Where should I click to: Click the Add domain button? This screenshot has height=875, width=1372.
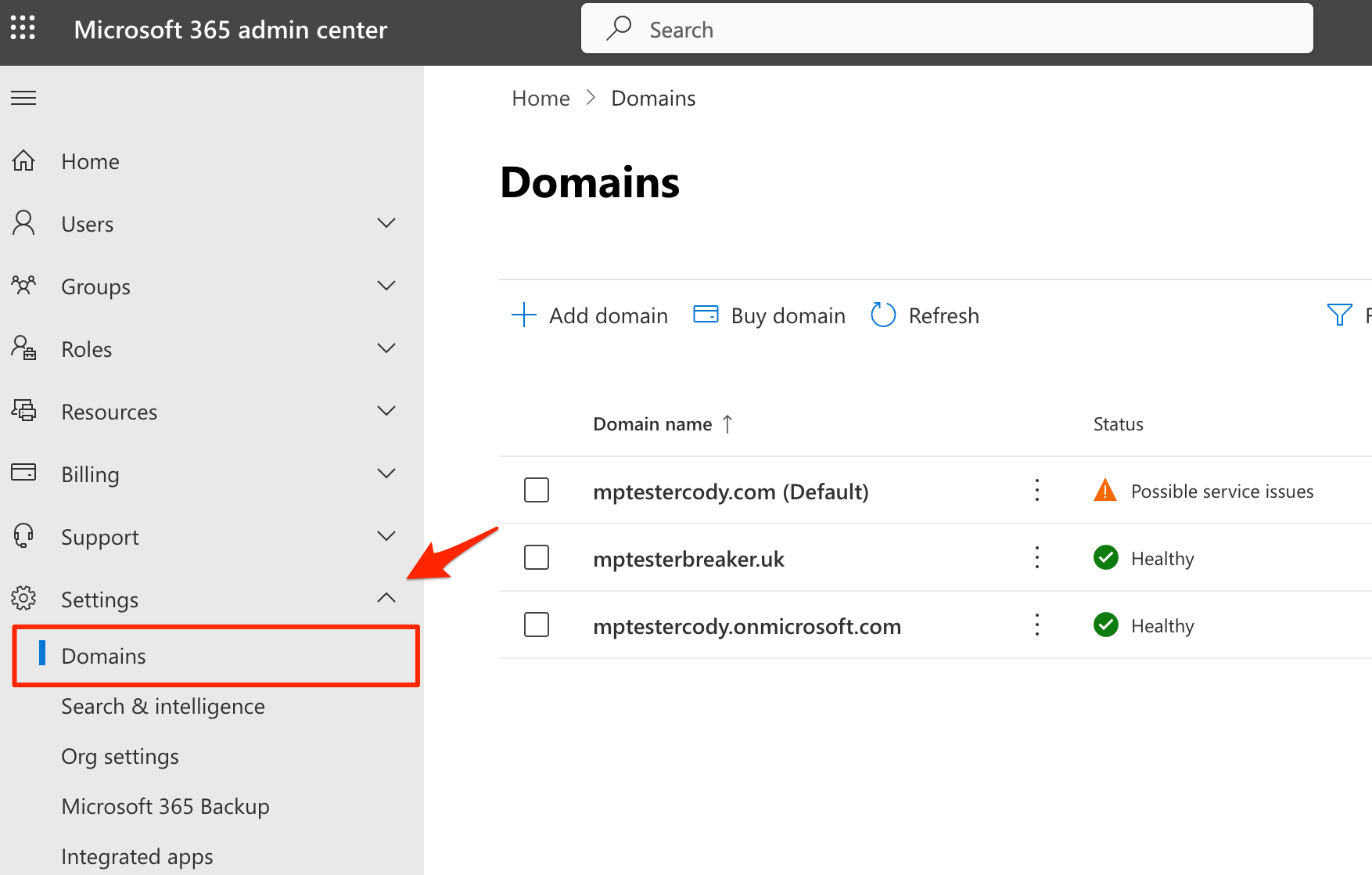pyautogui.click(x=590, y=315)
